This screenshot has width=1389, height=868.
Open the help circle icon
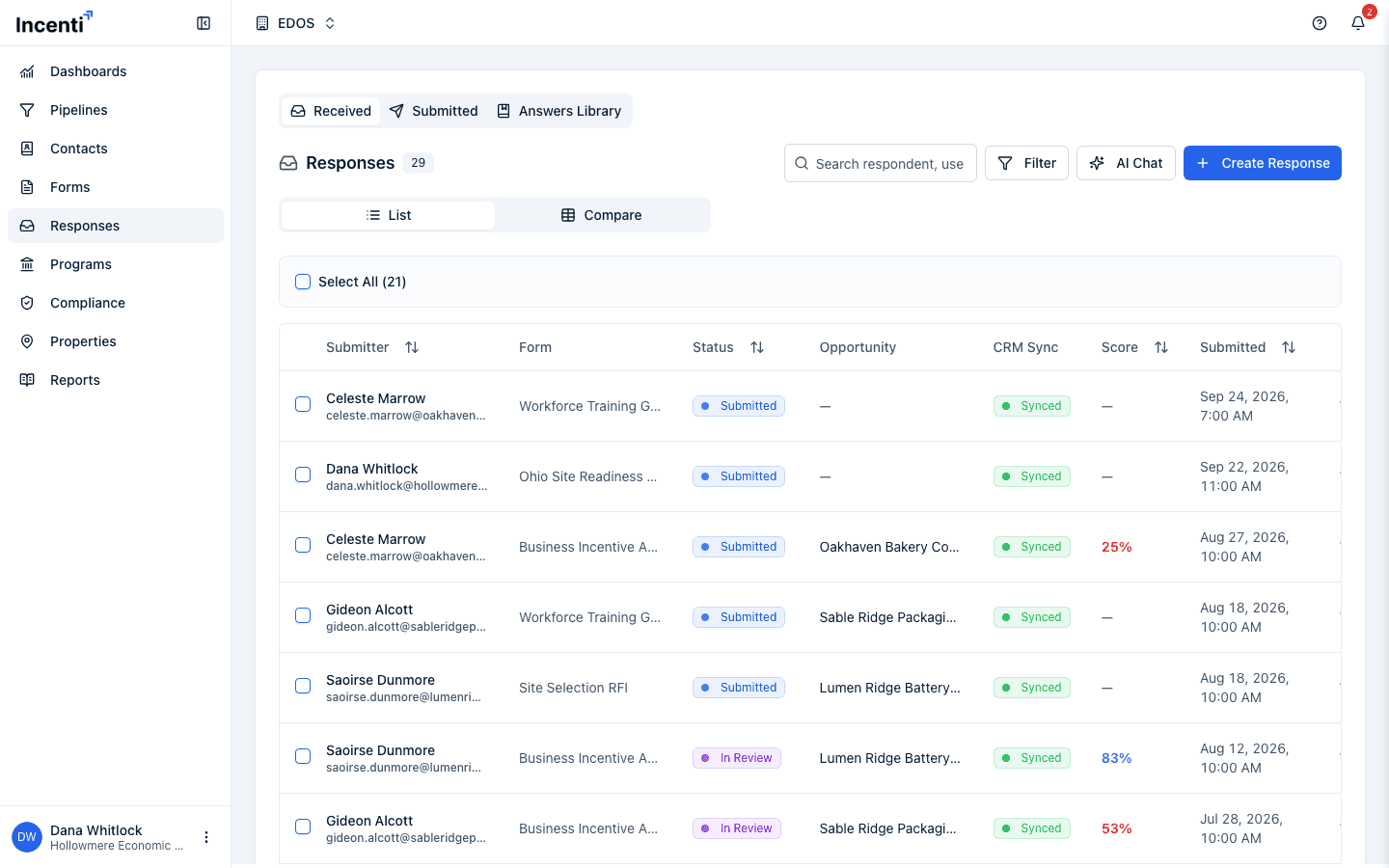click(1320, 23)
